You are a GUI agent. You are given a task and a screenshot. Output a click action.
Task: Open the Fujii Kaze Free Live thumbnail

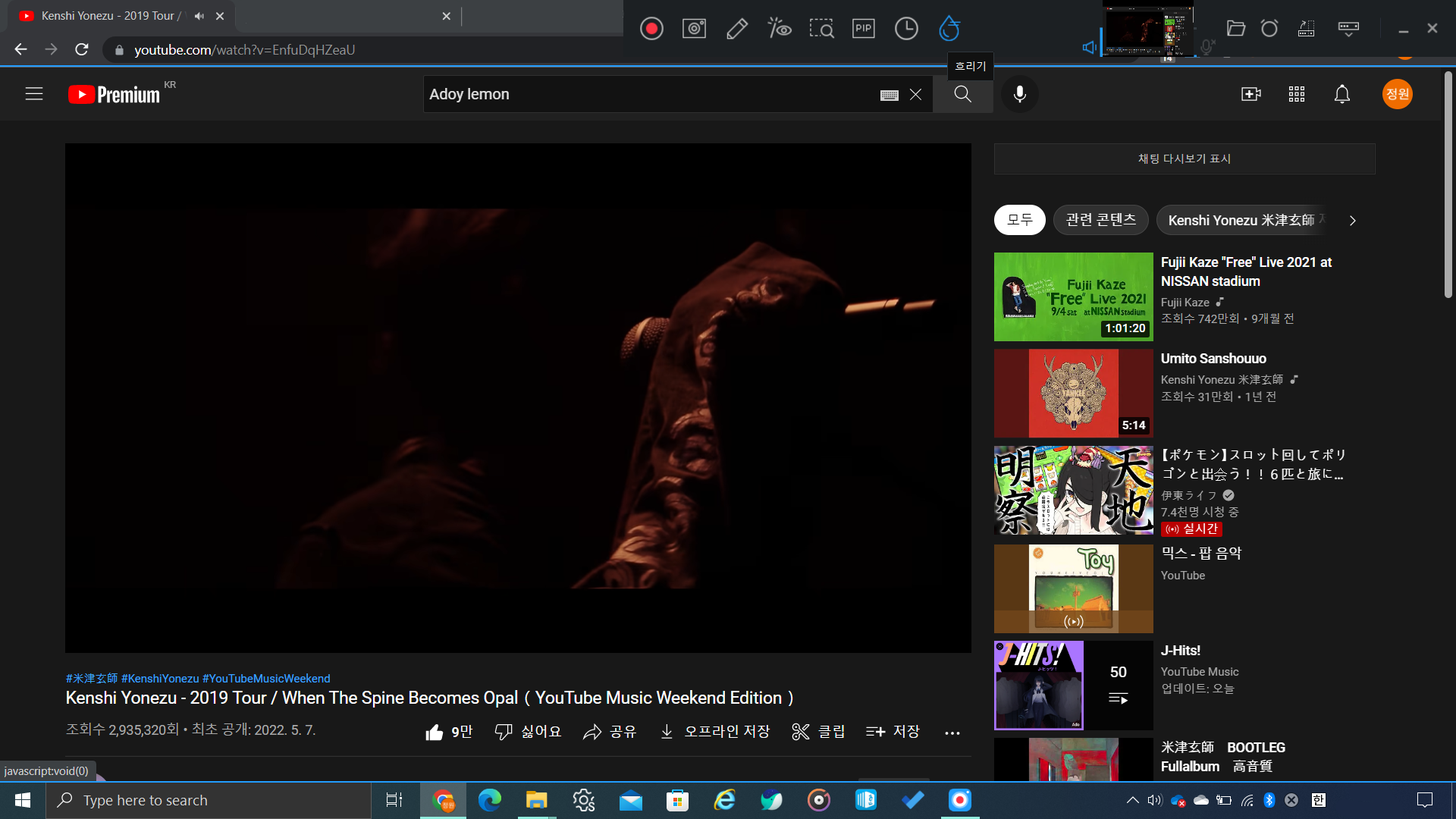[x=1073, y=297]
